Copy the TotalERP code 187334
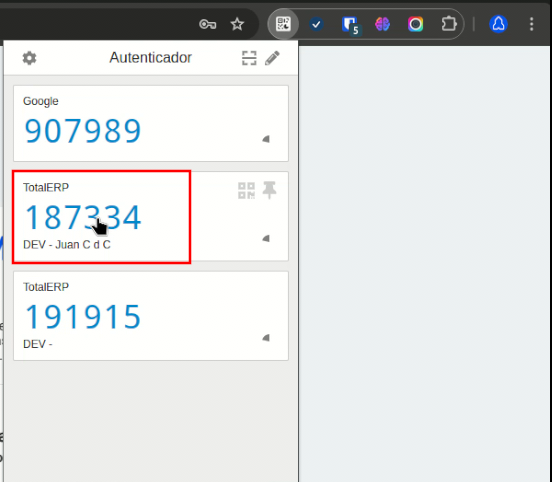This screenshot has height=482, width=552. coord(83,218)
